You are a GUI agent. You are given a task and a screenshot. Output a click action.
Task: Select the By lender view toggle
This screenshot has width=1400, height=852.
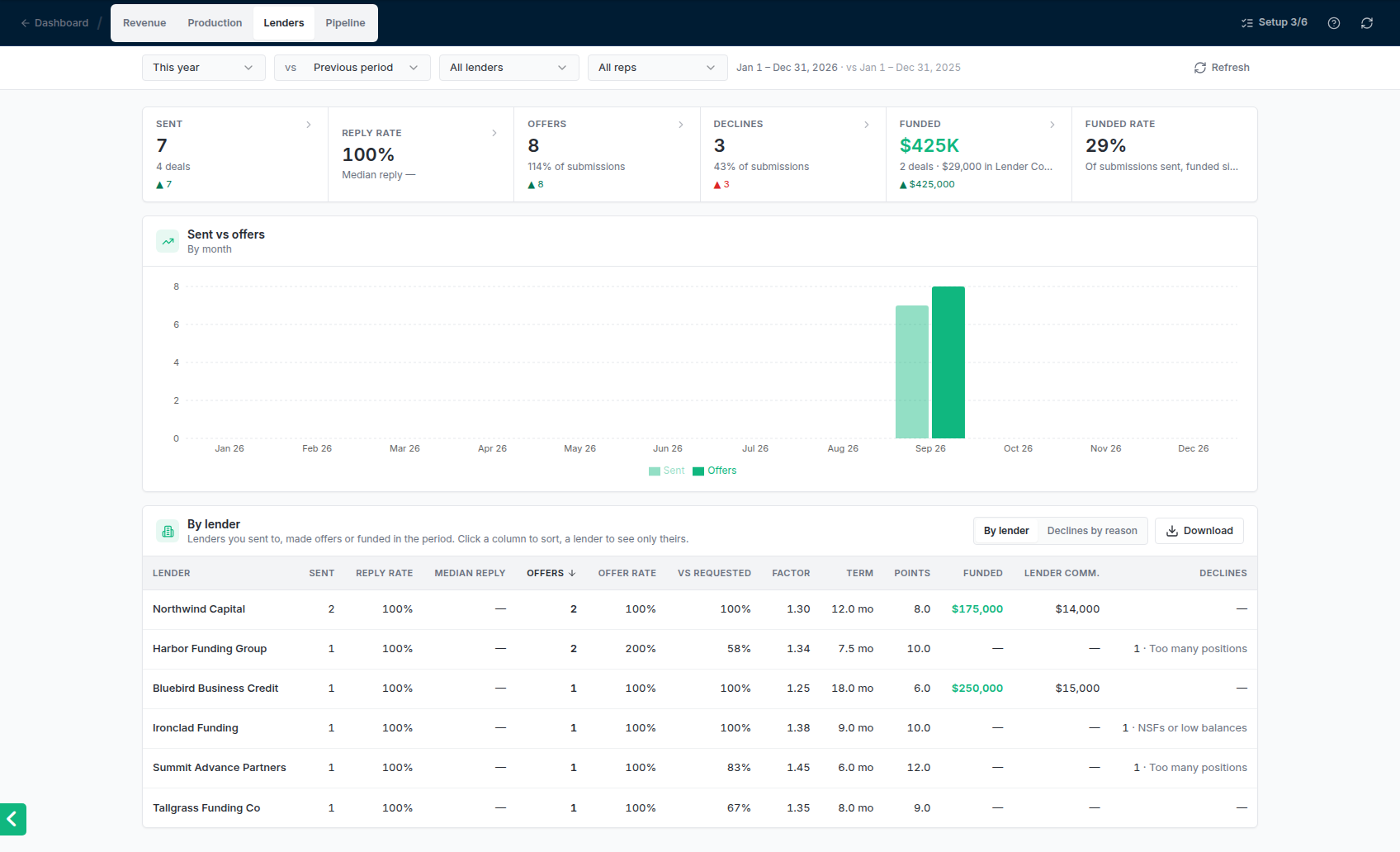coord(1006,531)
